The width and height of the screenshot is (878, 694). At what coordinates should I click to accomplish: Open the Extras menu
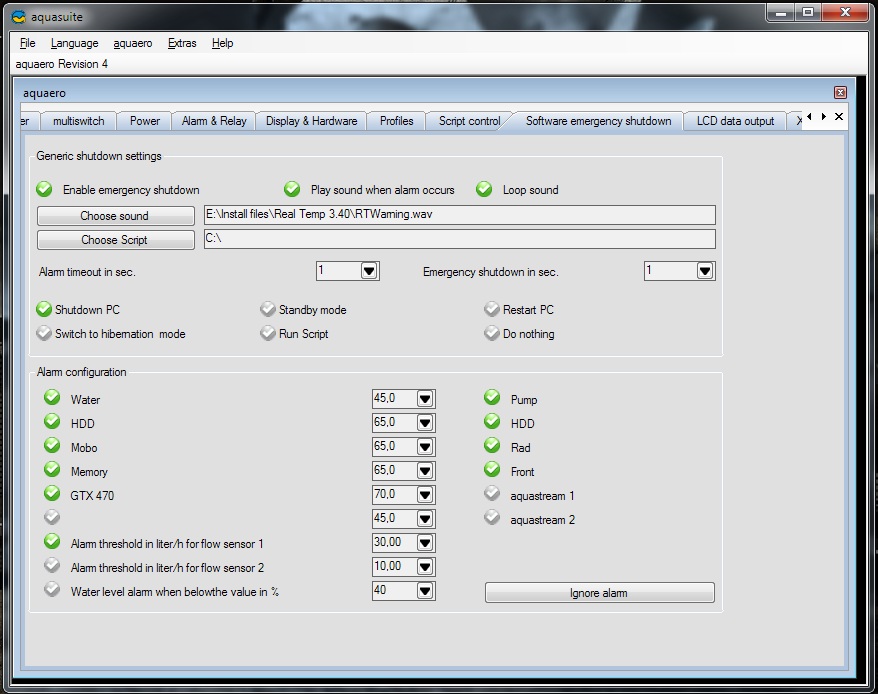pyautogui.click(x=182, y=43)
